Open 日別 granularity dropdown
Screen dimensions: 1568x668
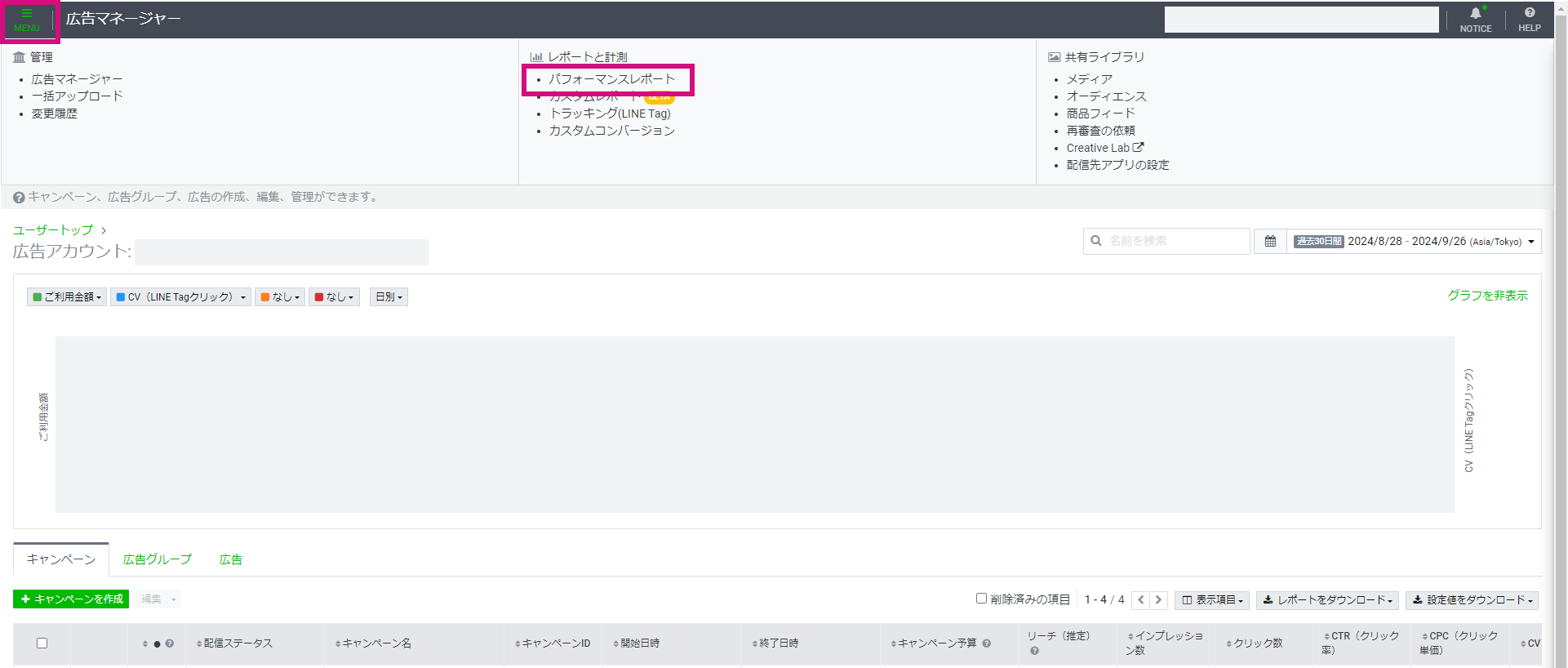pyautogui.click(x=389, y=297)
